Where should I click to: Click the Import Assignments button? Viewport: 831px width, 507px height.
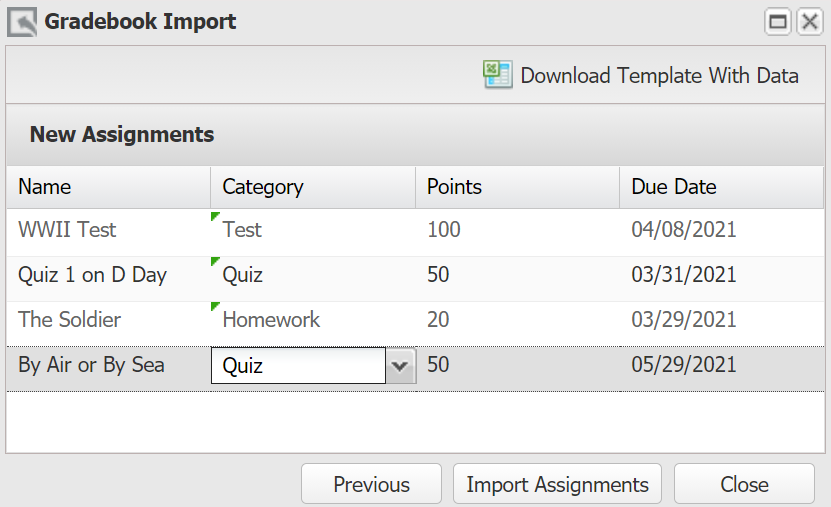pos(557,484)
